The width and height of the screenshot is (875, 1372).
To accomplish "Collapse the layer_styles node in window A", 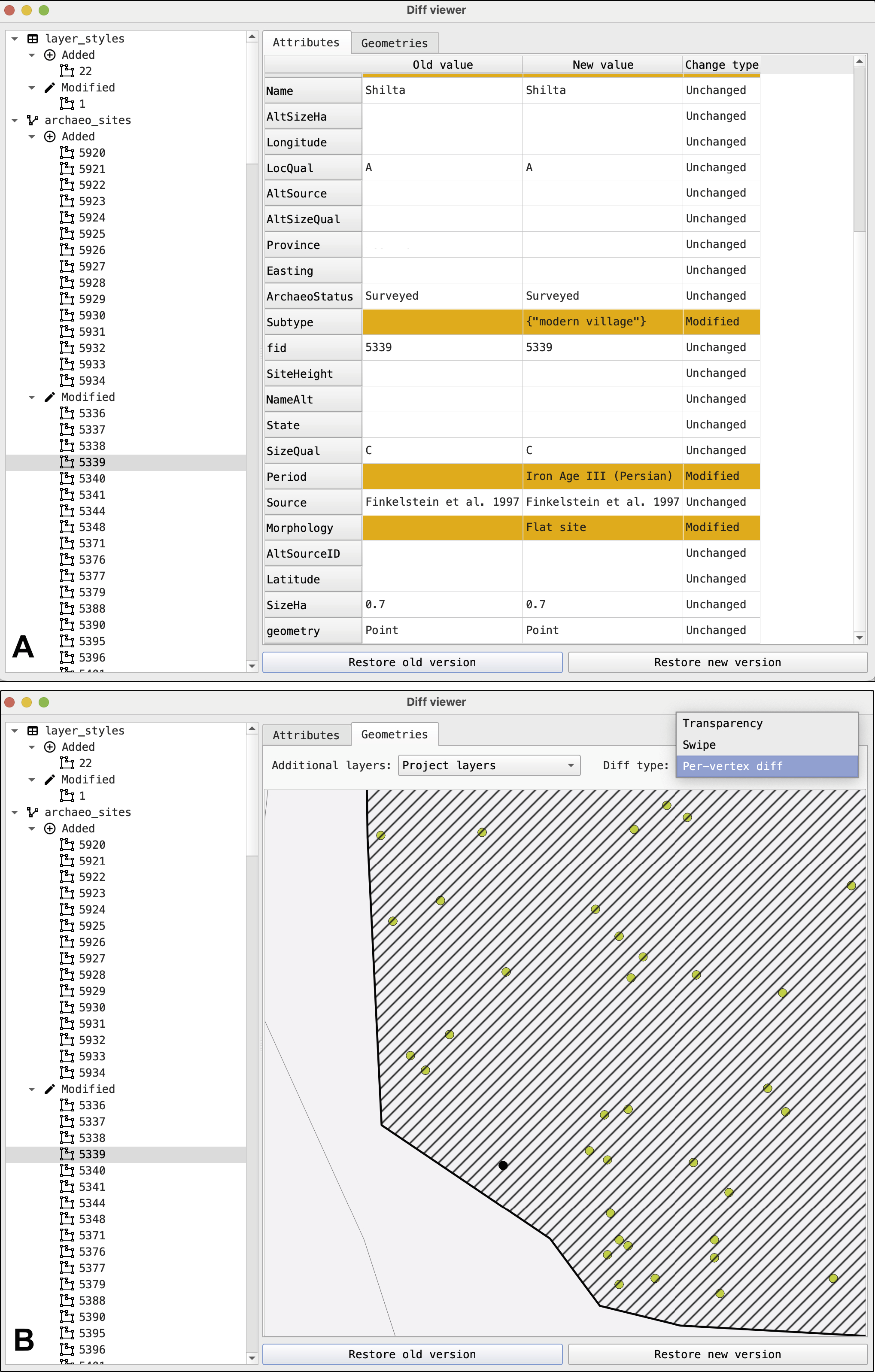I will coord(15,39).
